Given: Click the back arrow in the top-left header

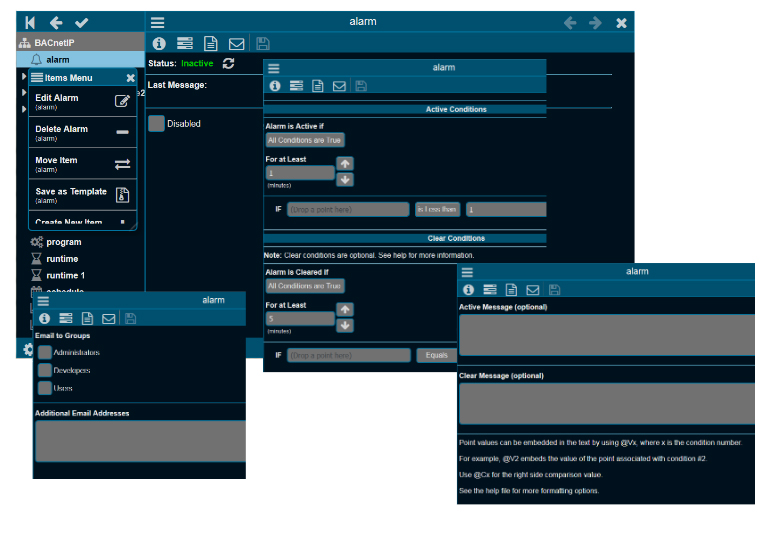Looking at the screenshot, I should pos(56,22).
